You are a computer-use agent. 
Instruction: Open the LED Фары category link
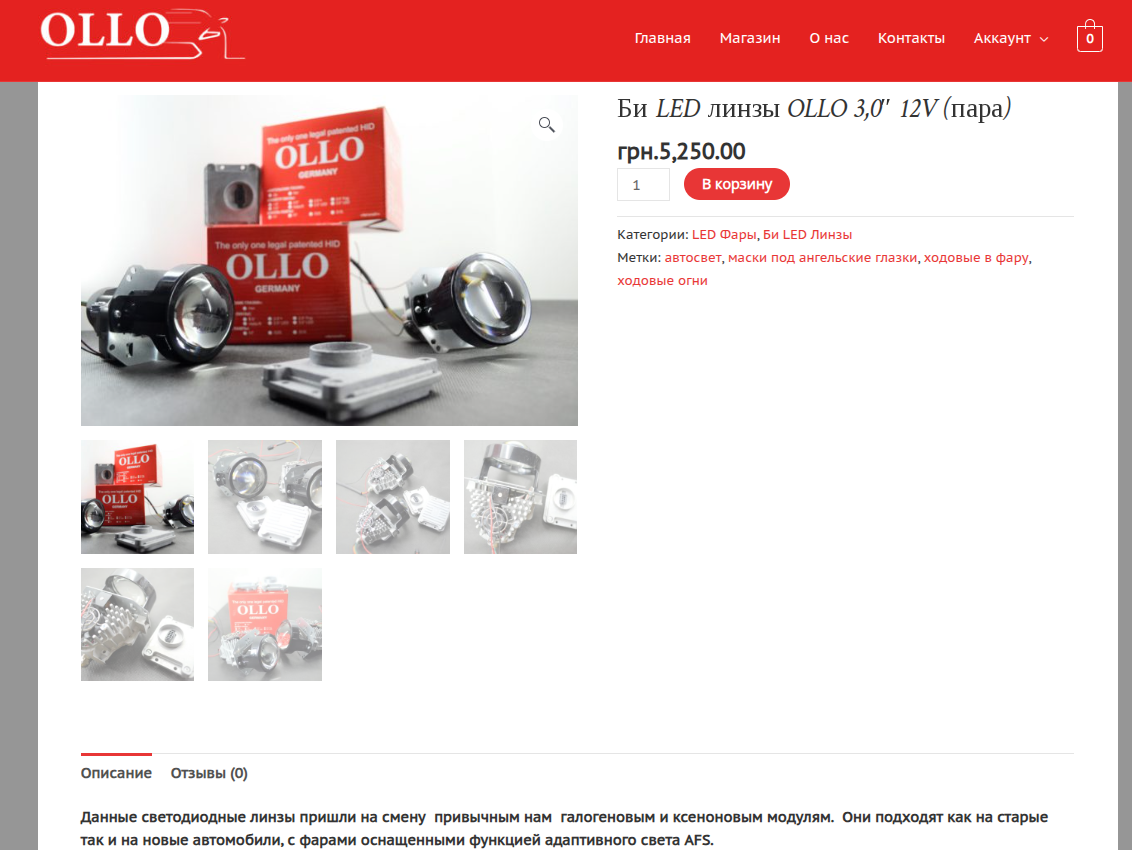(724, 235)
